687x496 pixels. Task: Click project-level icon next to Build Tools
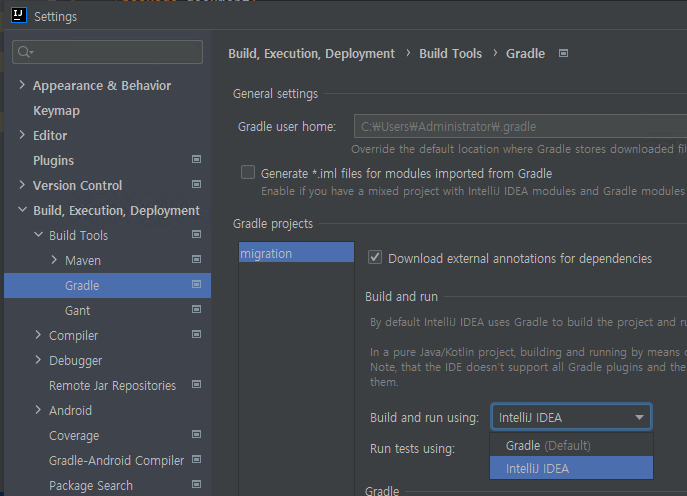click(x=196, y=234)
